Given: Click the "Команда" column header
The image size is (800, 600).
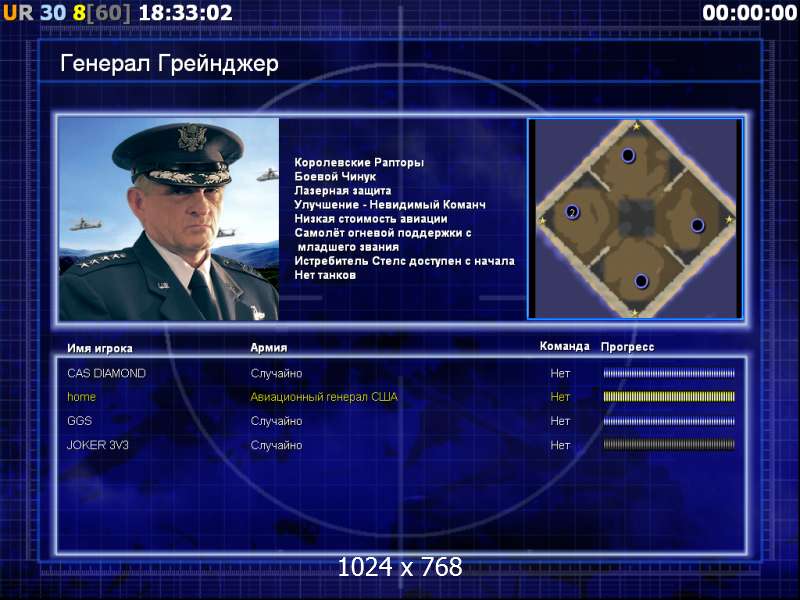Looking at the screenshot, I should tap(565, 346).
